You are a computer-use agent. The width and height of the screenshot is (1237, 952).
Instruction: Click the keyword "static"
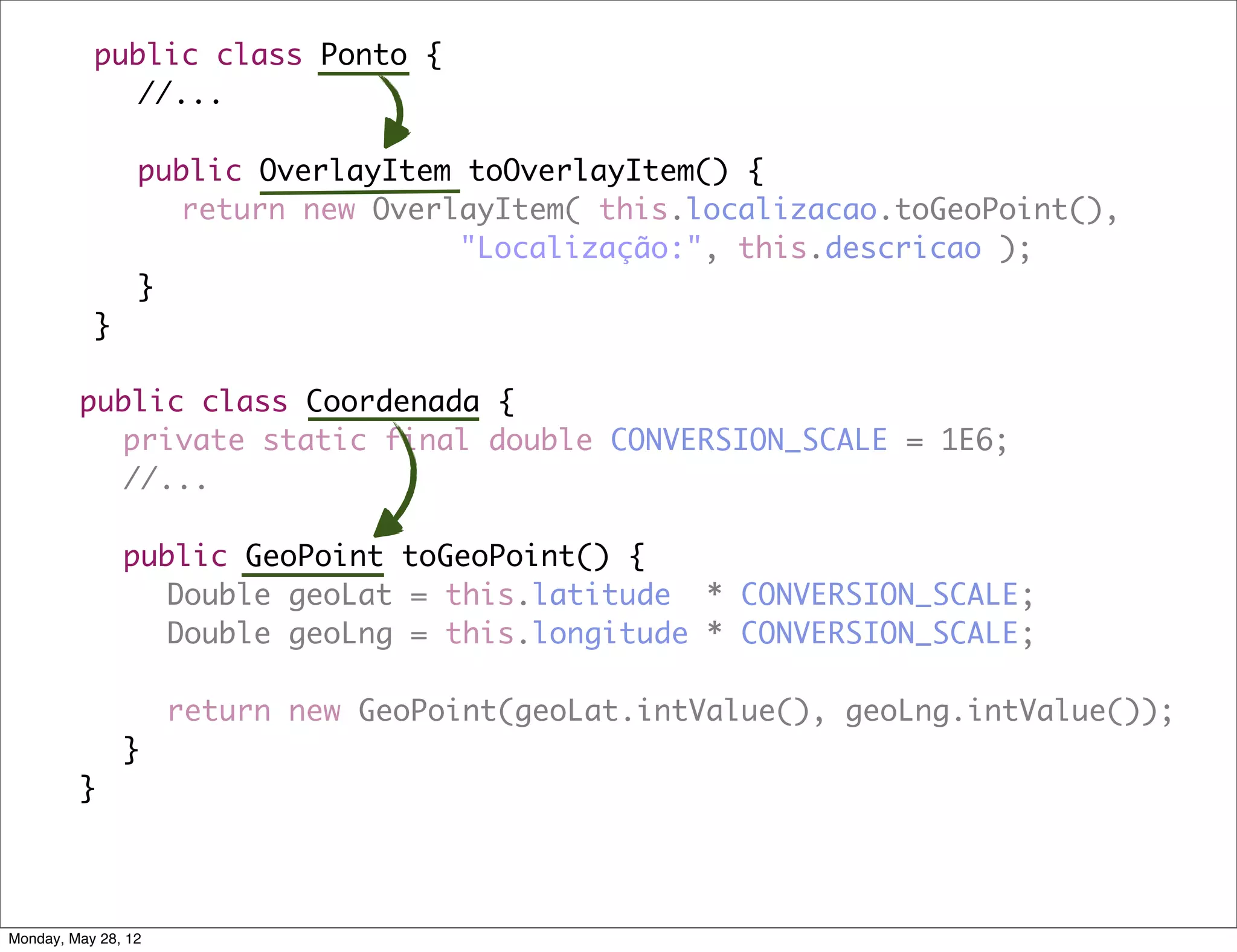pyautogui.click(x=315, y=440)
